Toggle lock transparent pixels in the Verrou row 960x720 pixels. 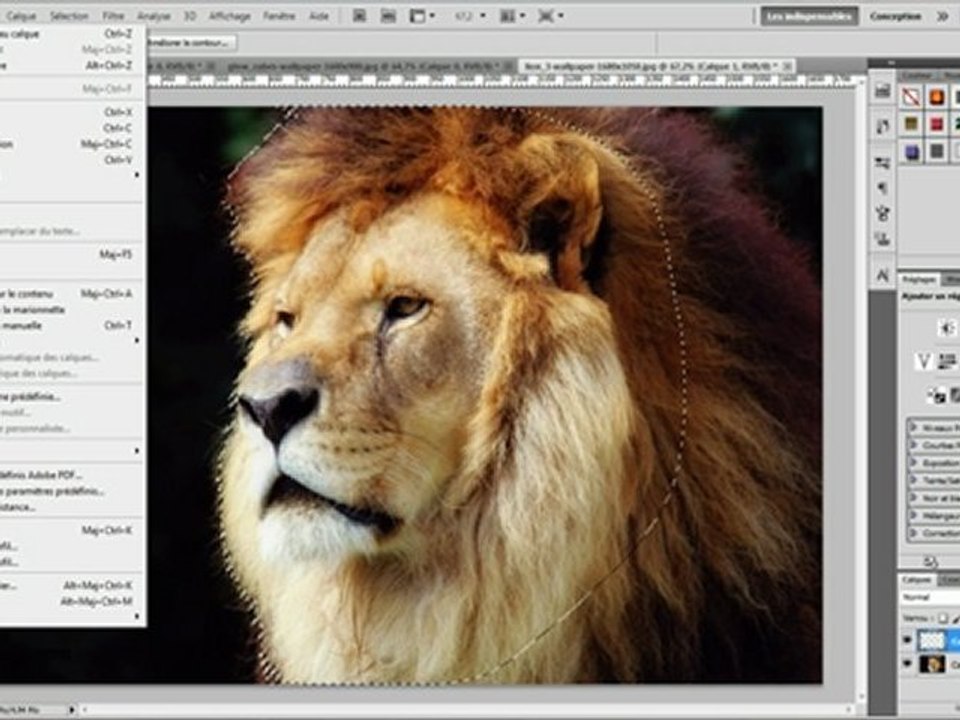[942, 618]
